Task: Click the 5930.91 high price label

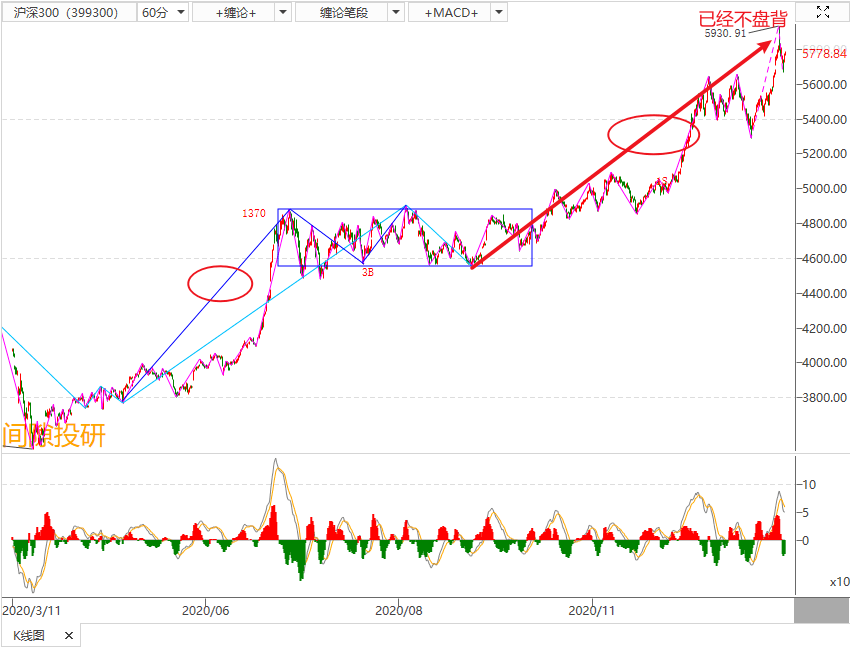Action: (x=725, y=33)
